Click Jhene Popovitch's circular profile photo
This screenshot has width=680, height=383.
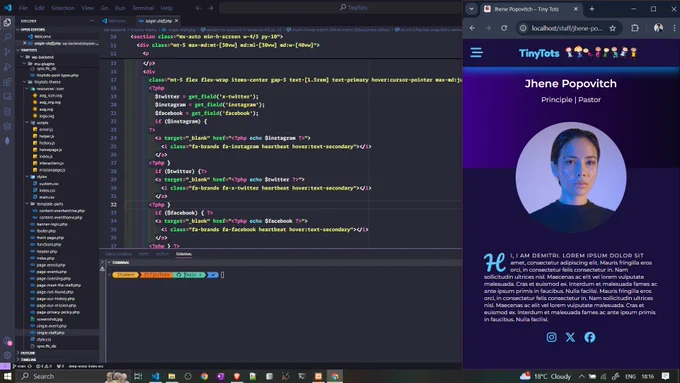pos(571,177)
